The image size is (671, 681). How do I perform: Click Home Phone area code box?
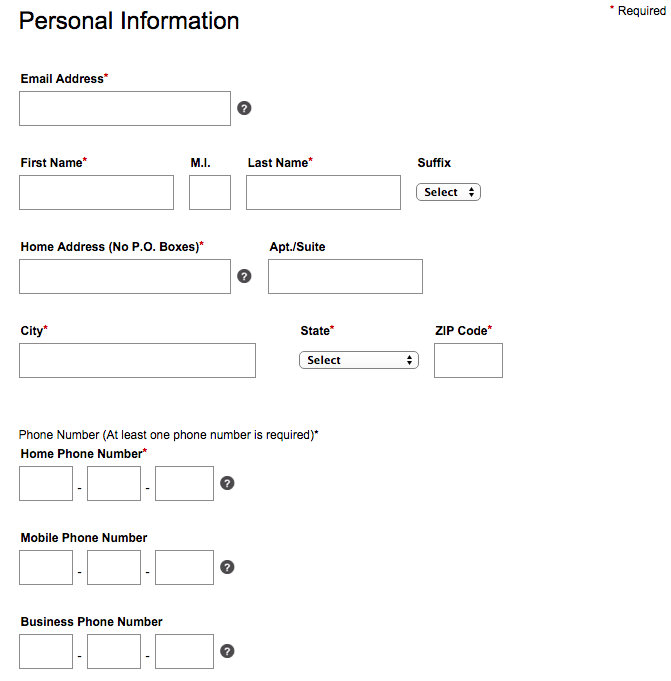point(46,483)
